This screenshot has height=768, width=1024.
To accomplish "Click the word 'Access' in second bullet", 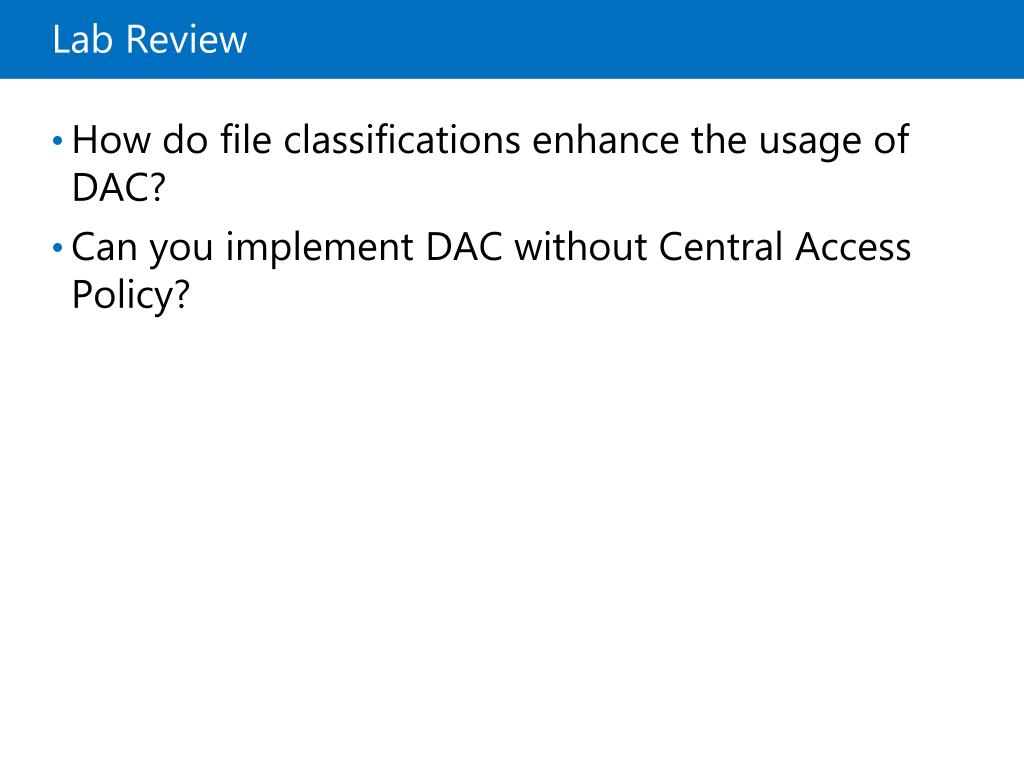I will (852, 247).
